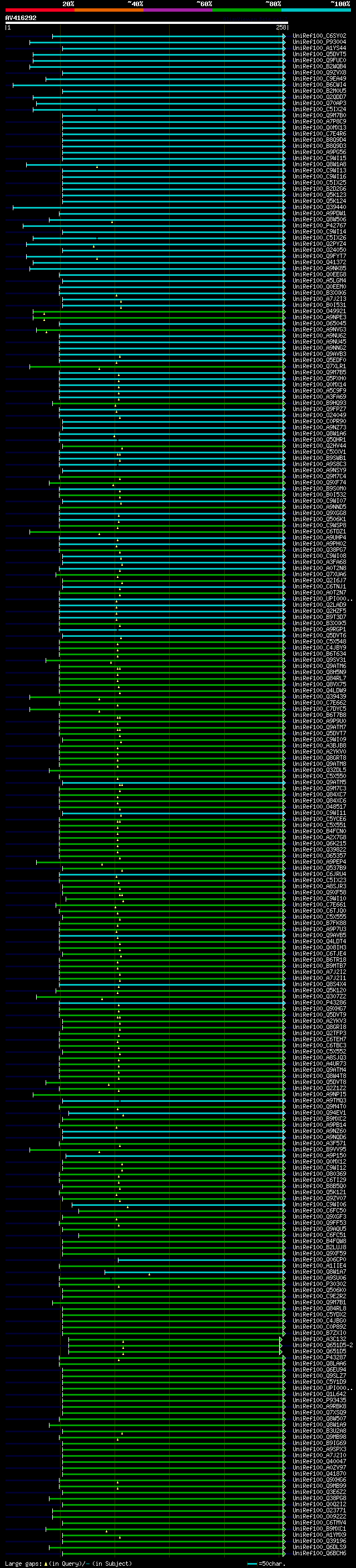Select hit UniRef100_C6SY02
The image size is (356, 1568).
tap(319, 36)
